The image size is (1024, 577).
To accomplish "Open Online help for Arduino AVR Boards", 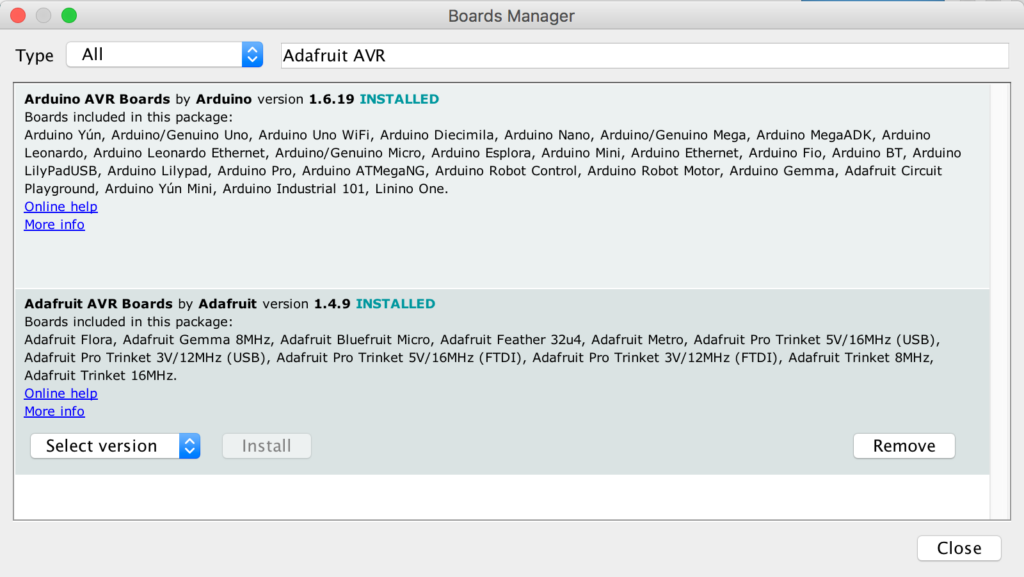I will pyautogui.click(x=60, y=206).
